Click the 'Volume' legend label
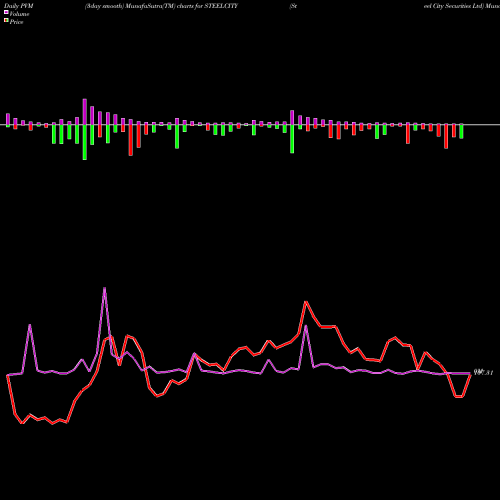 [19, 14]
